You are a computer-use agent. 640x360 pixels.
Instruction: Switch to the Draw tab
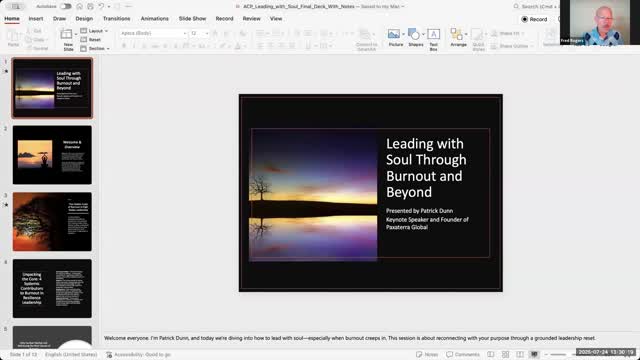click(x=59, y=19)
